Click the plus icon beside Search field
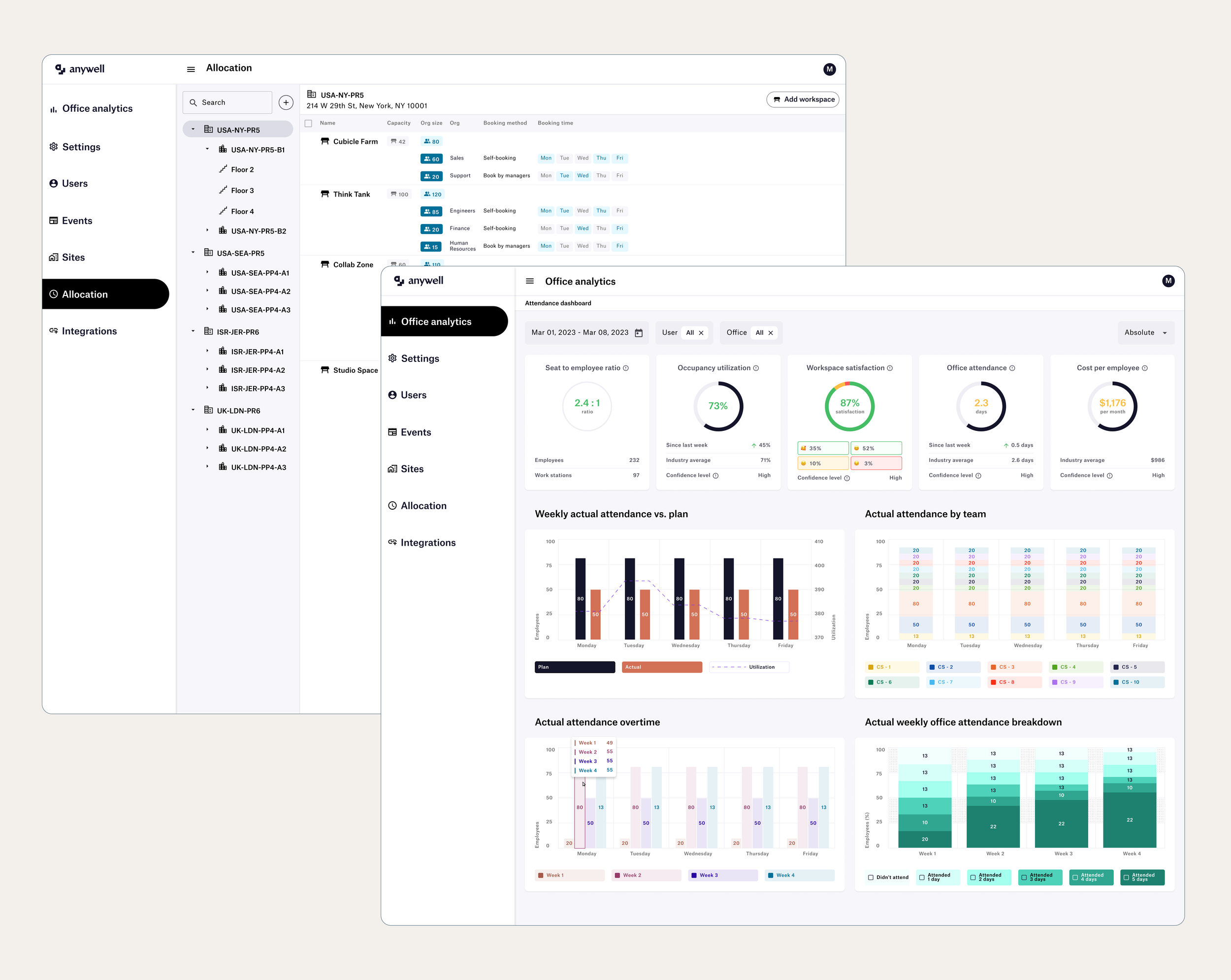Screen dimensions: 1231x980 click(x=286, y=102)
